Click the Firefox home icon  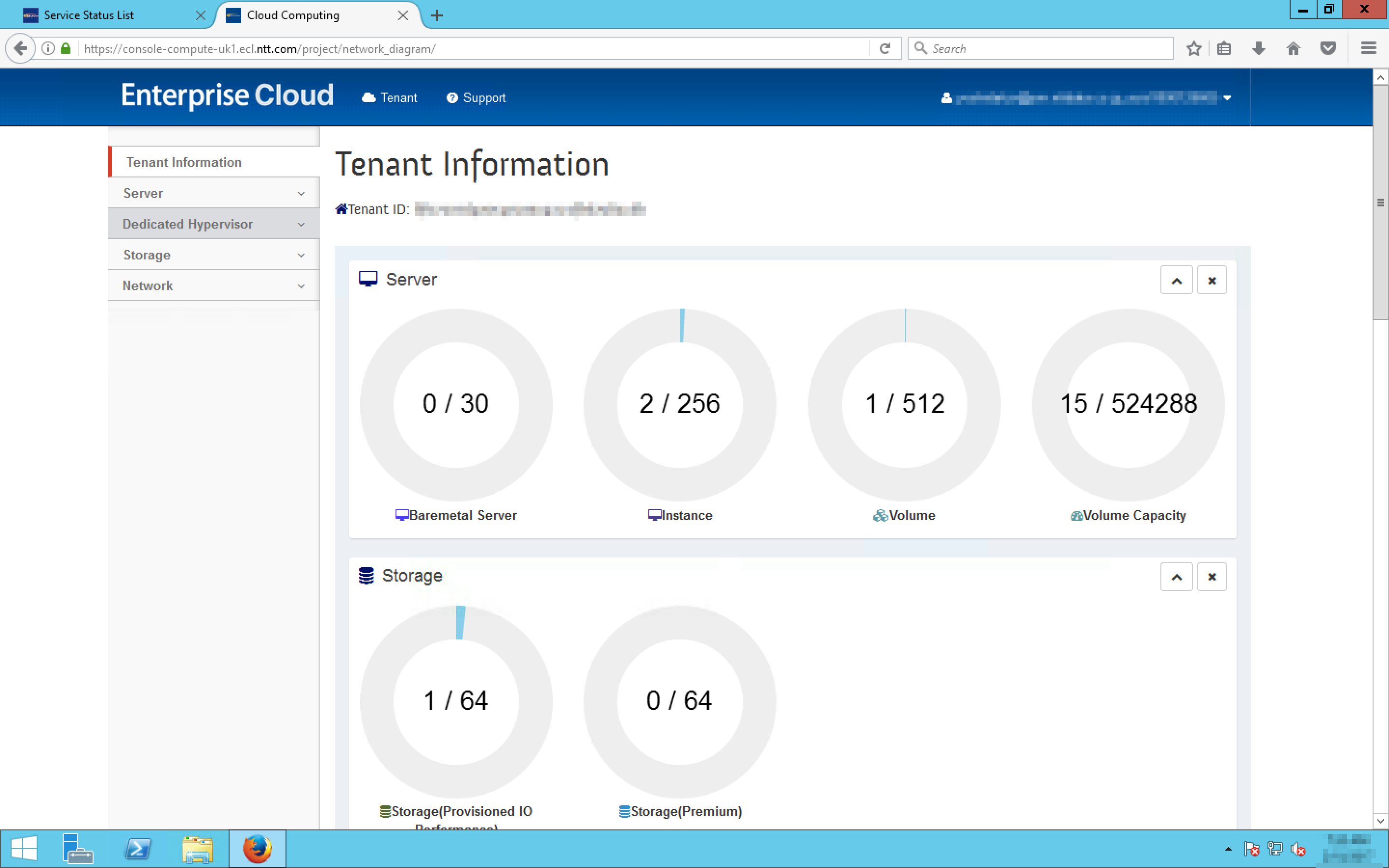coord(1293,49)
